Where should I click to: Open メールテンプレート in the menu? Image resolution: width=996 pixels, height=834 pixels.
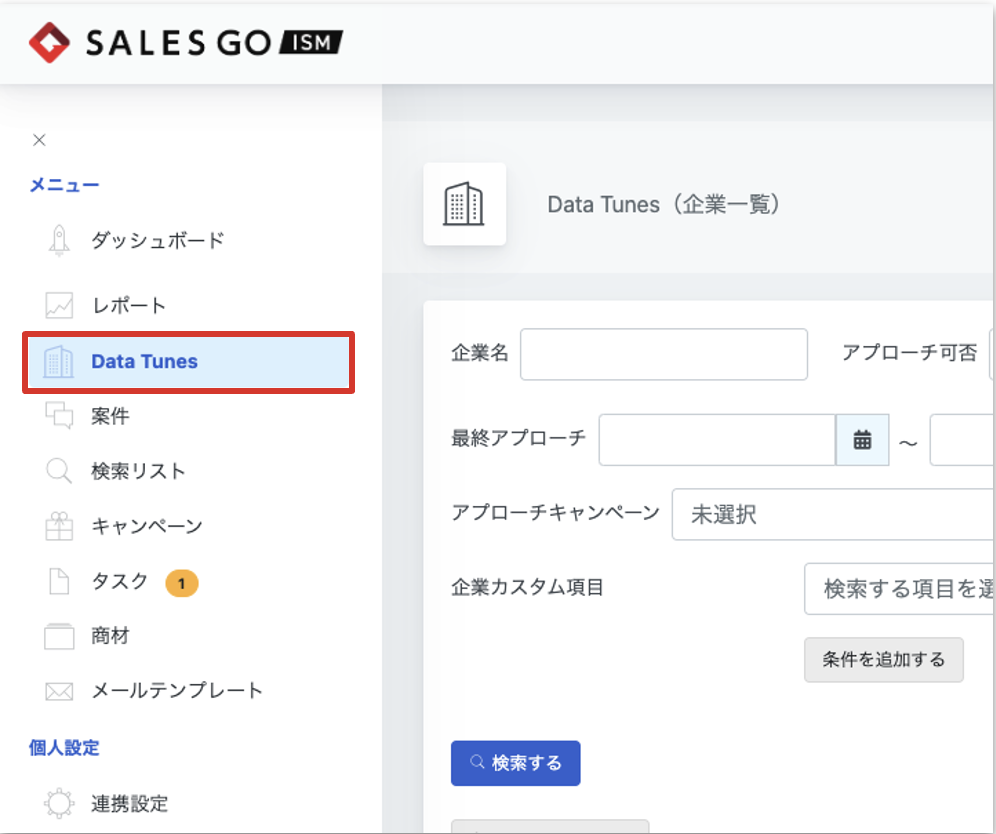coord(177,691)
